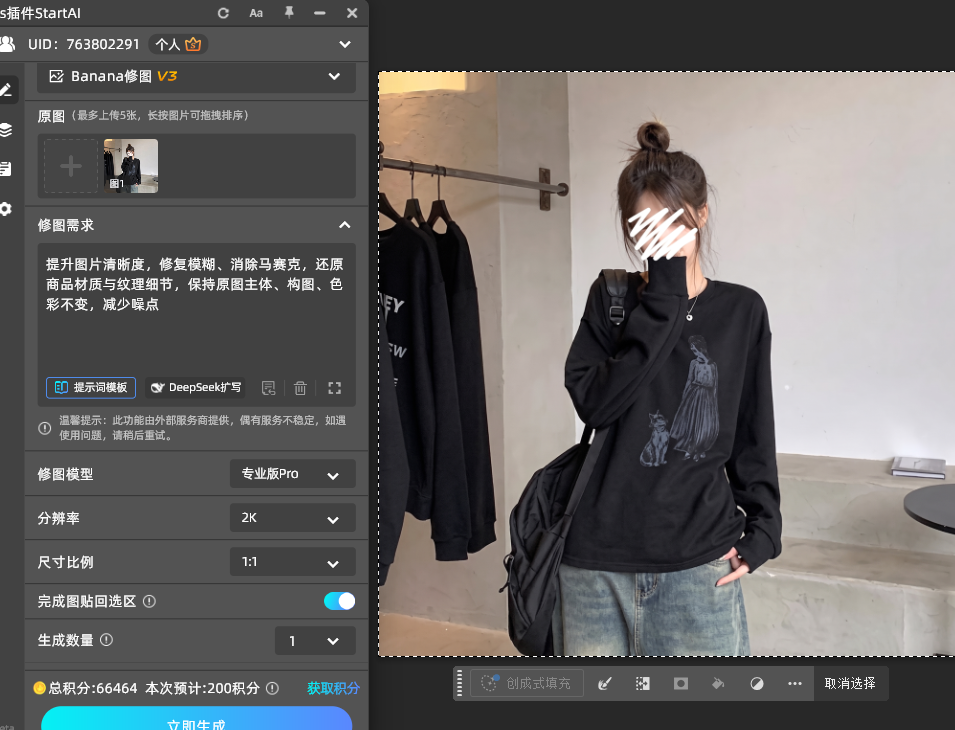Click the refresh icon in StartAI title bar

223,13
